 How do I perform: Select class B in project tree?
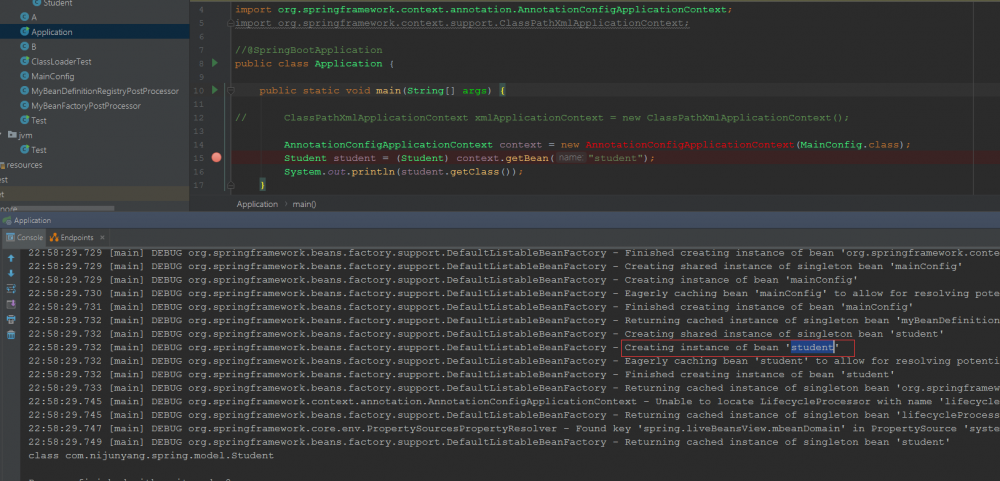pos(34,47)
